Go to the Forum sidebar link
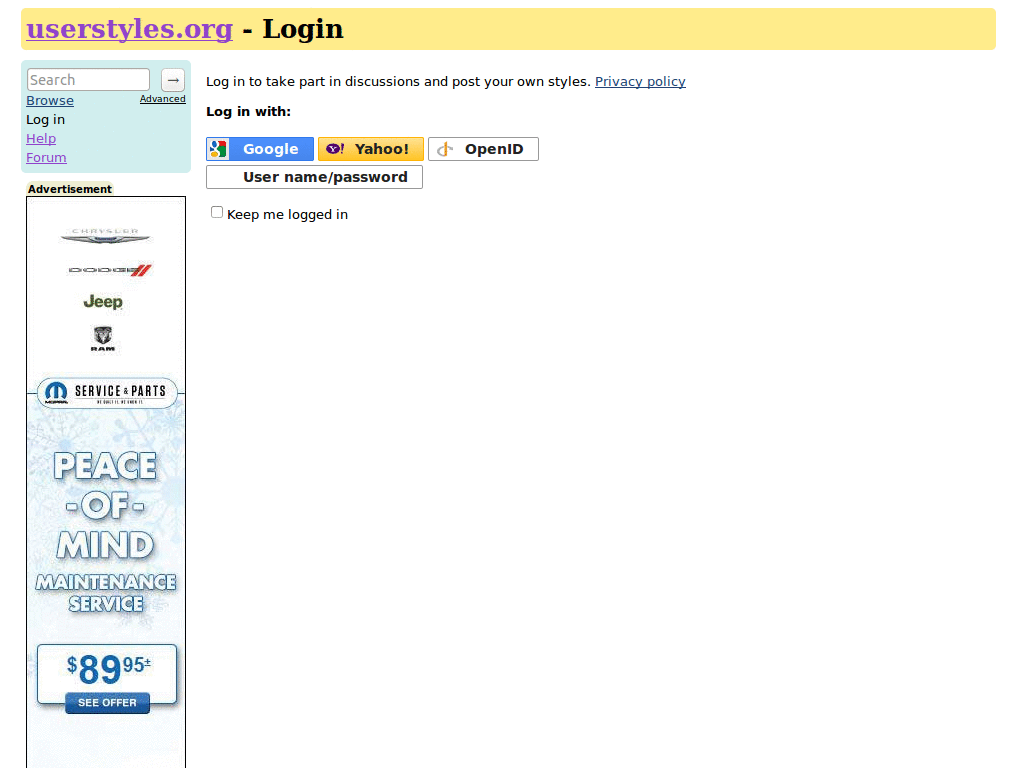1024x768 pixels. coord(46,157)
